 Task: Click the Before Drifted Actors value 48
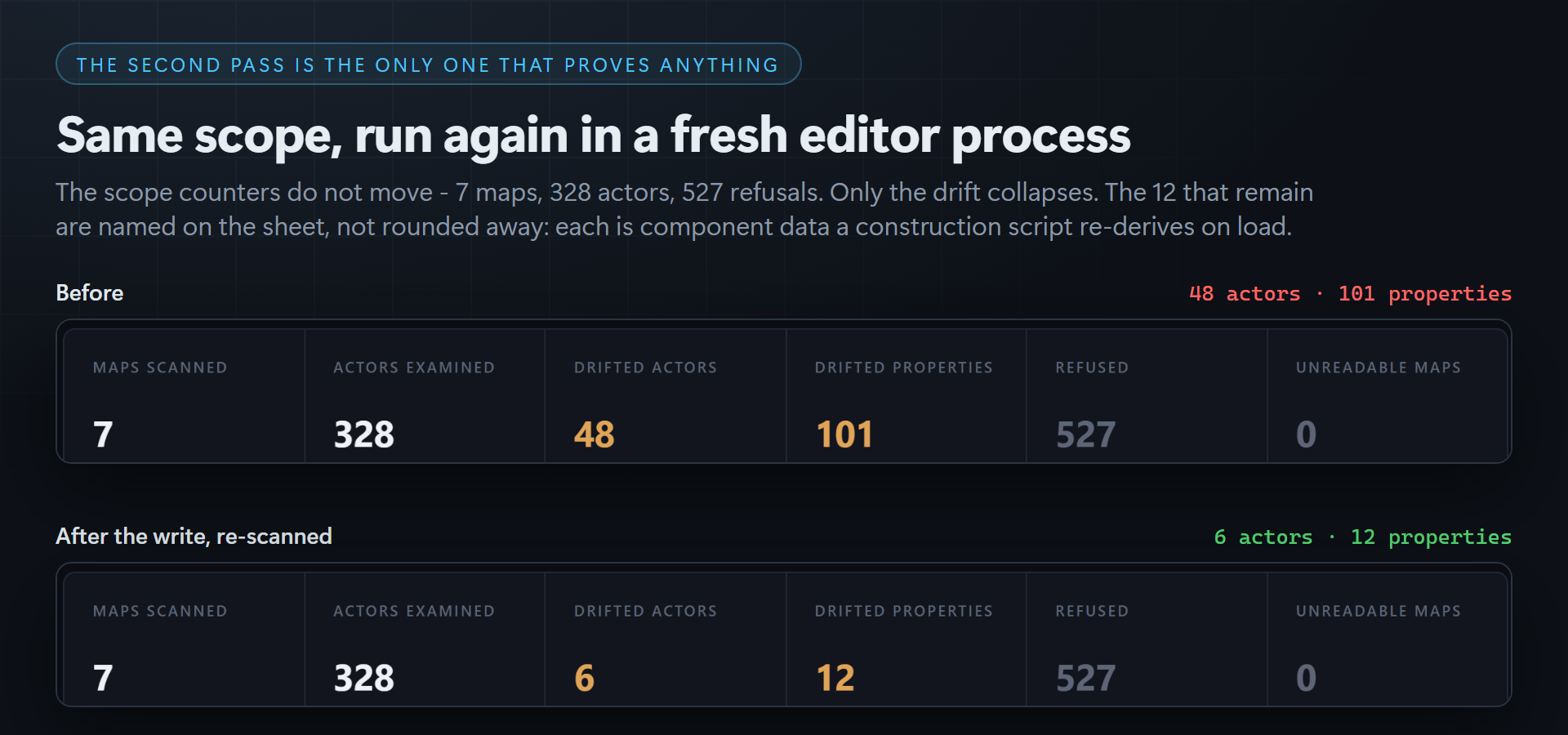click(594, 434)
